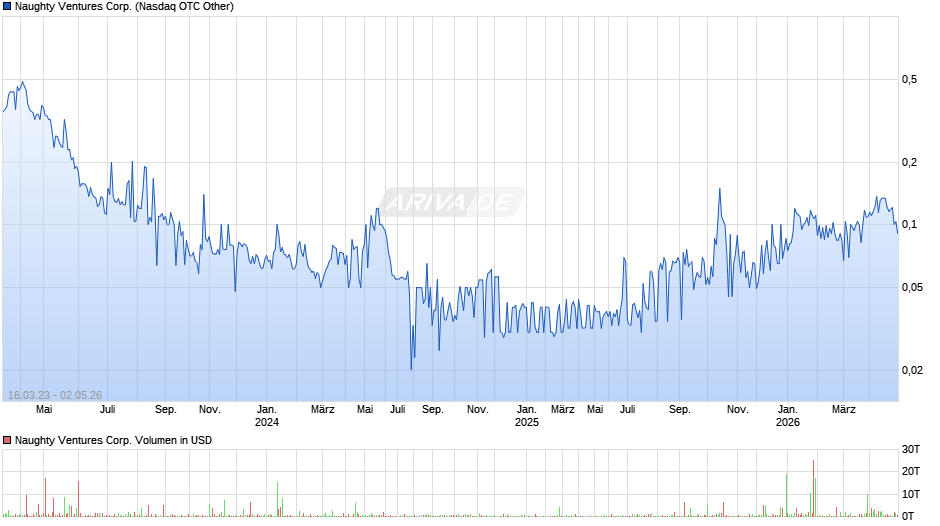Click the 'Nov.' label before Jan. 2026
This screenshot has width=940, height=526.
tap(737, 410)
